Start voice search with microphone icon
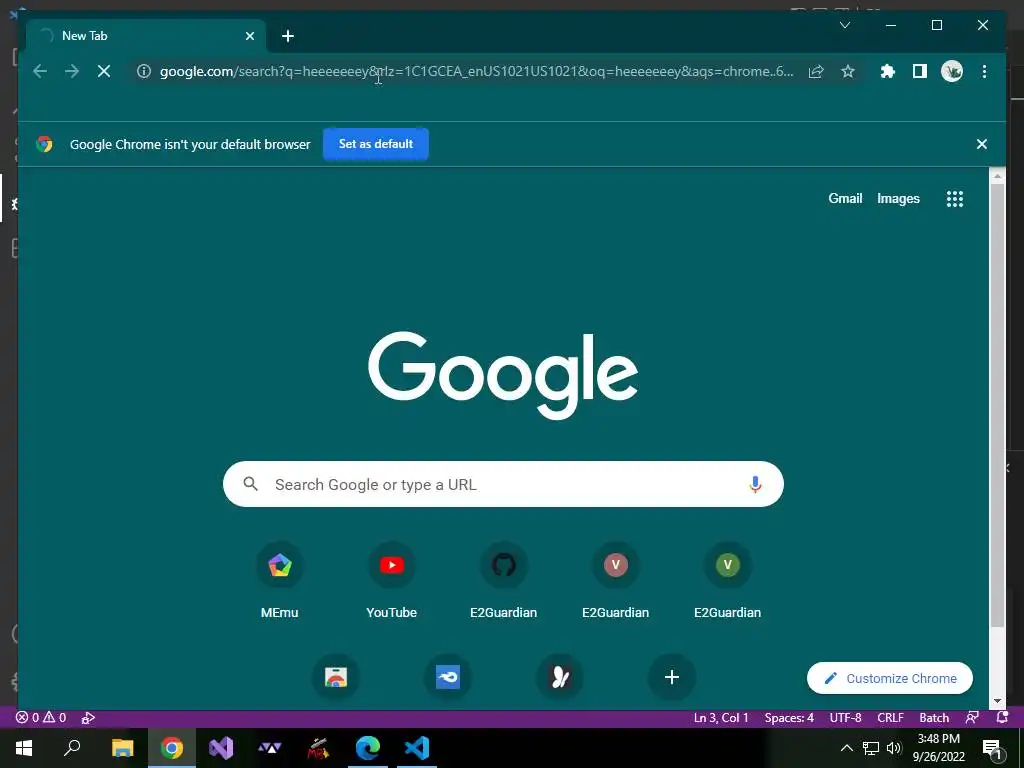Image resolution: width=1024 pixels, height=768 pixels. (755, 484)
